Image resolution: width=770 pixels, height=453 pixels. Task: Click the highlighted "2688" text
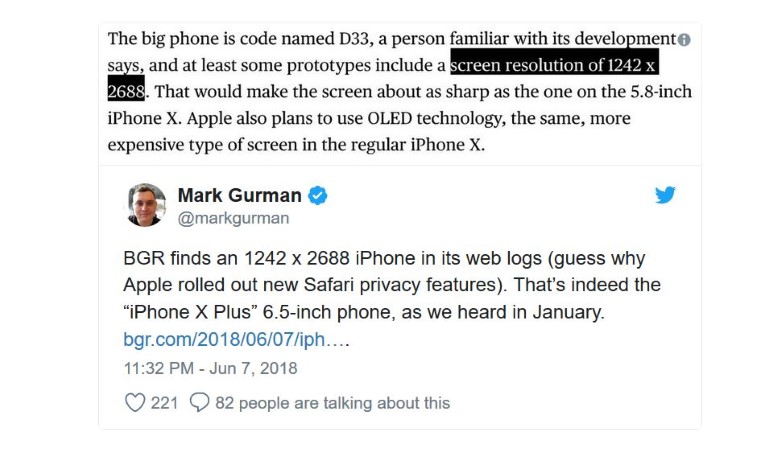pyautogui.click(x=127, y=92)
